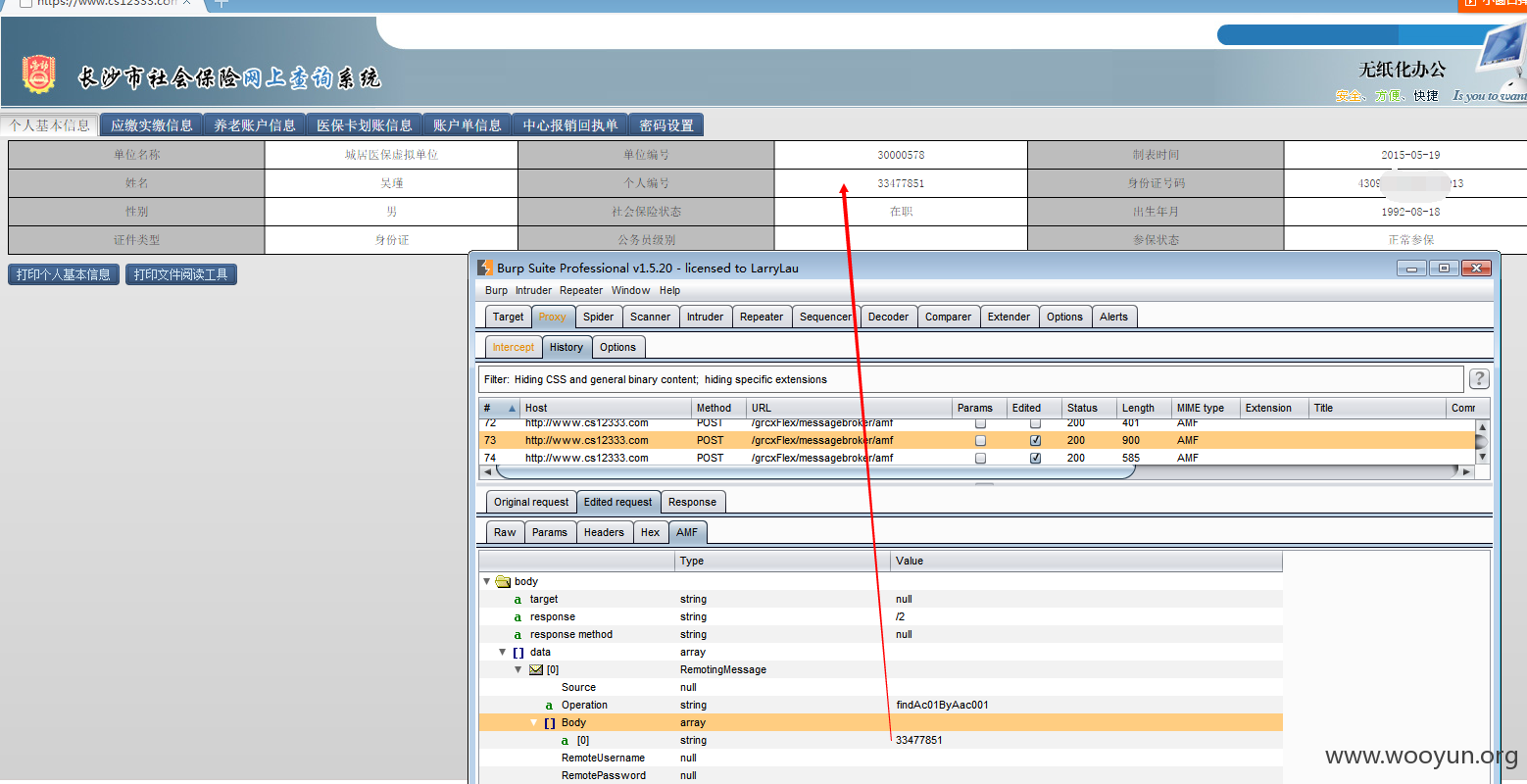Select the body folder icon in AMF tree

pyautogui.click(x=503, y=581)
